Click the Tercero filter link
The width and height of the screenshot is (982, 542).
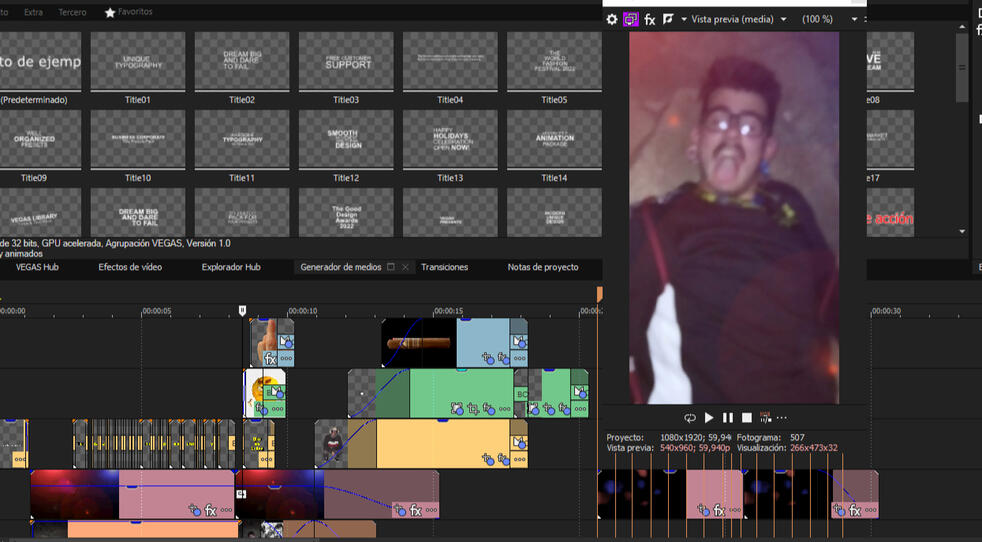(x=72, y=12)
